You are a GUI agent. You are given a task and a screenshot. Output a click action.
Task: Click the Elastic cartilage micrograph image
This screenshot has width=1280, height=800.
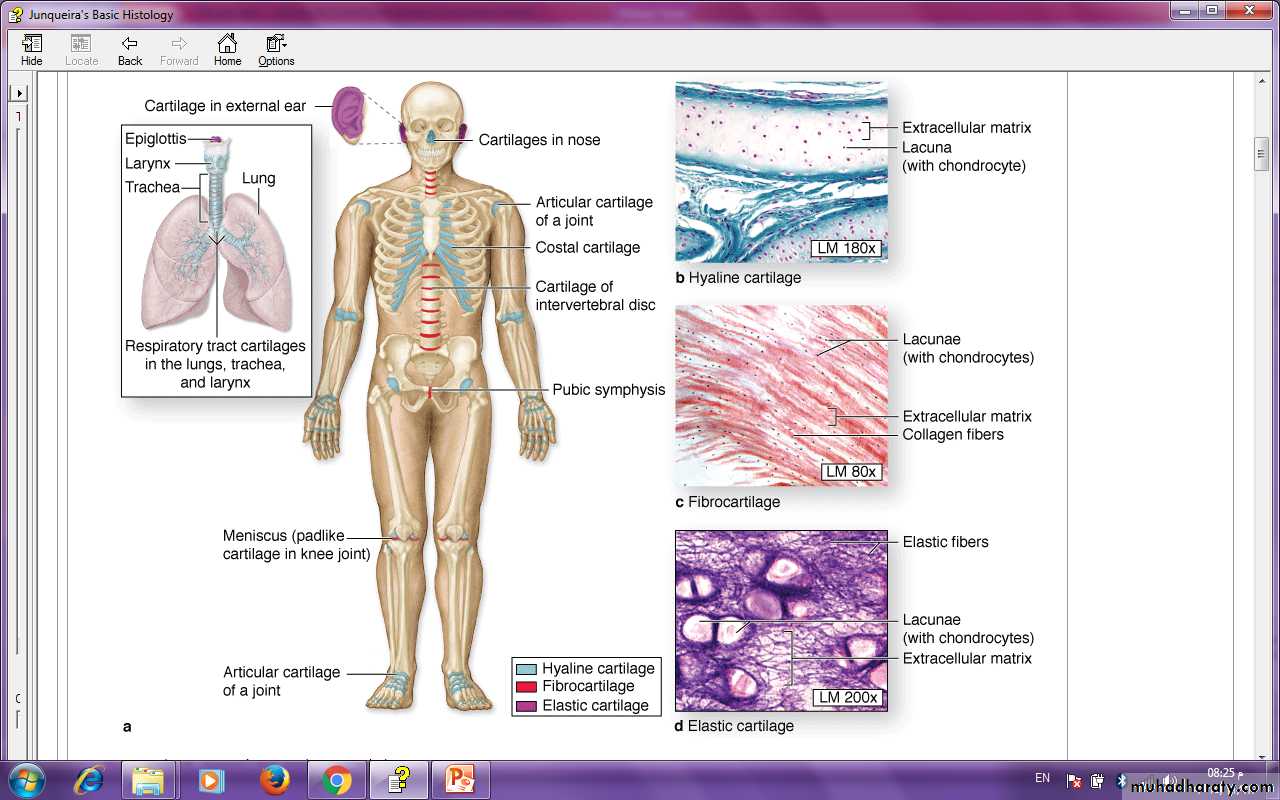(781, 620)
